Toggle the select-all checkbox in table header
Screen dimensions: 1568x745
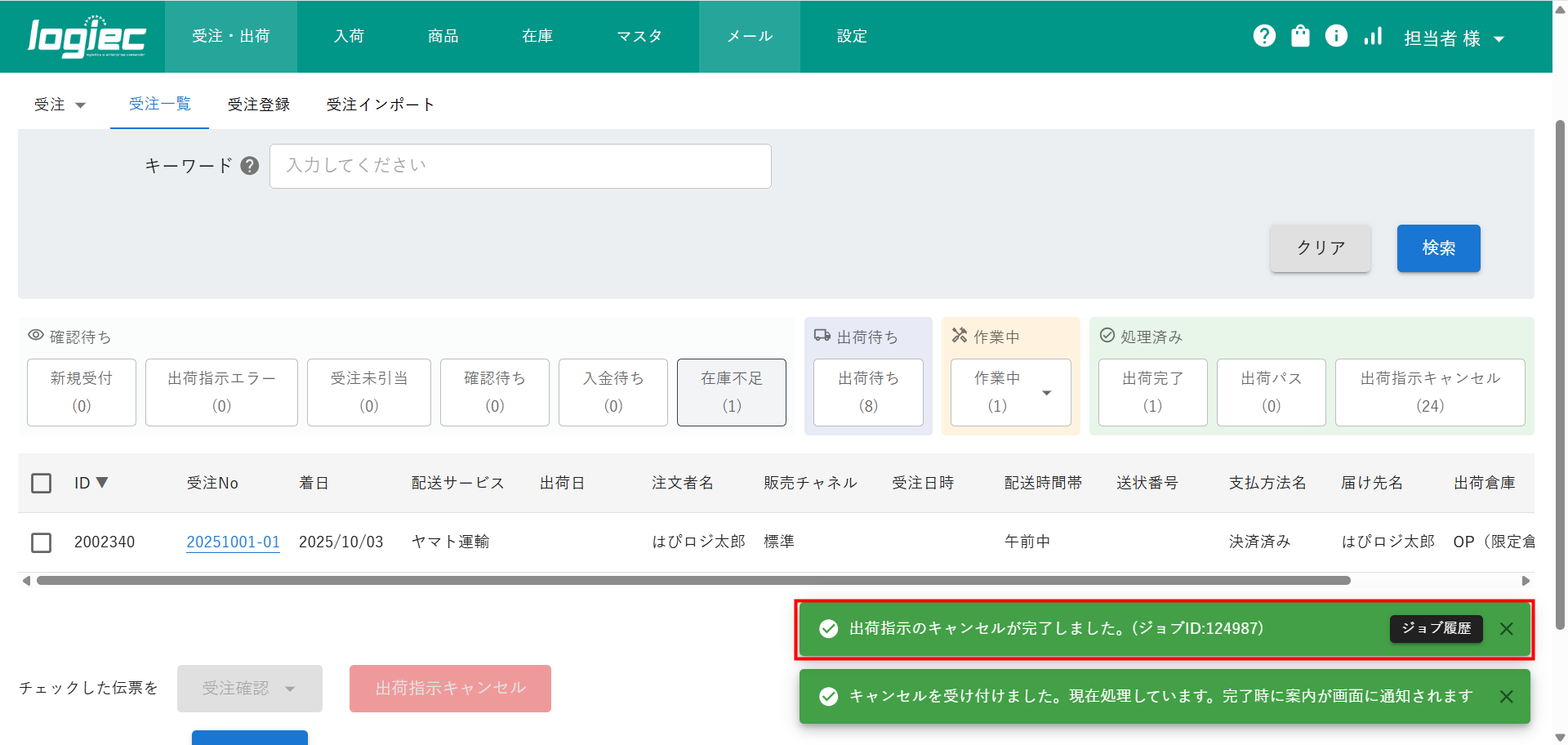[41, 484]
